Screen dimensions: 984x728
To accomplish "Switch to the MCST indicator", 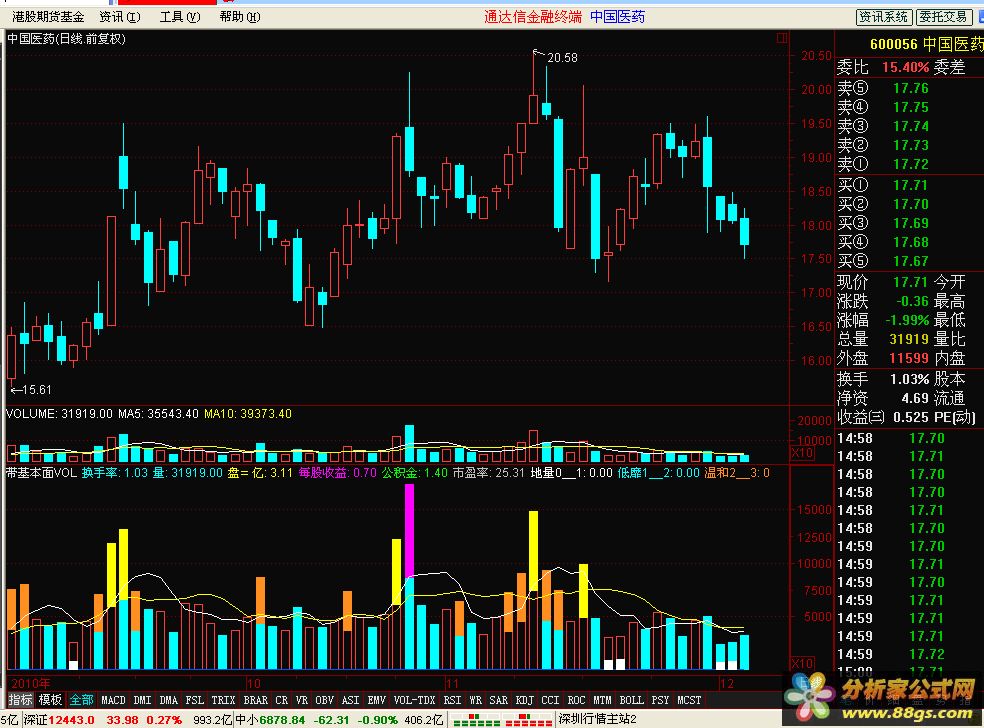I will coord(689,700).
